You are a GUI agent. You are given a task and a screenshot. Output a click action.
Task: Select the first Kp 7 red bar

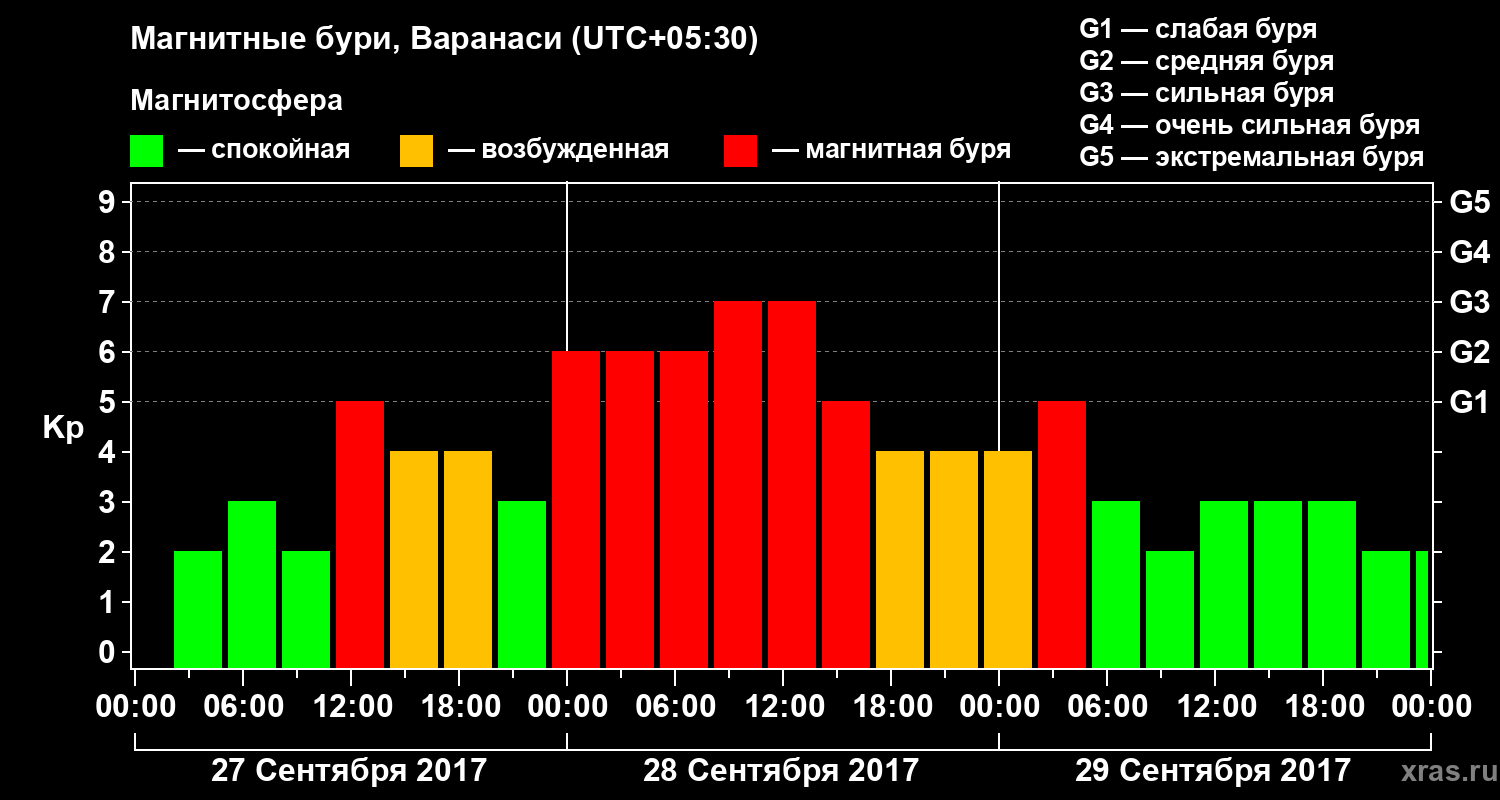pyautogui.click(x=738, y=484)
